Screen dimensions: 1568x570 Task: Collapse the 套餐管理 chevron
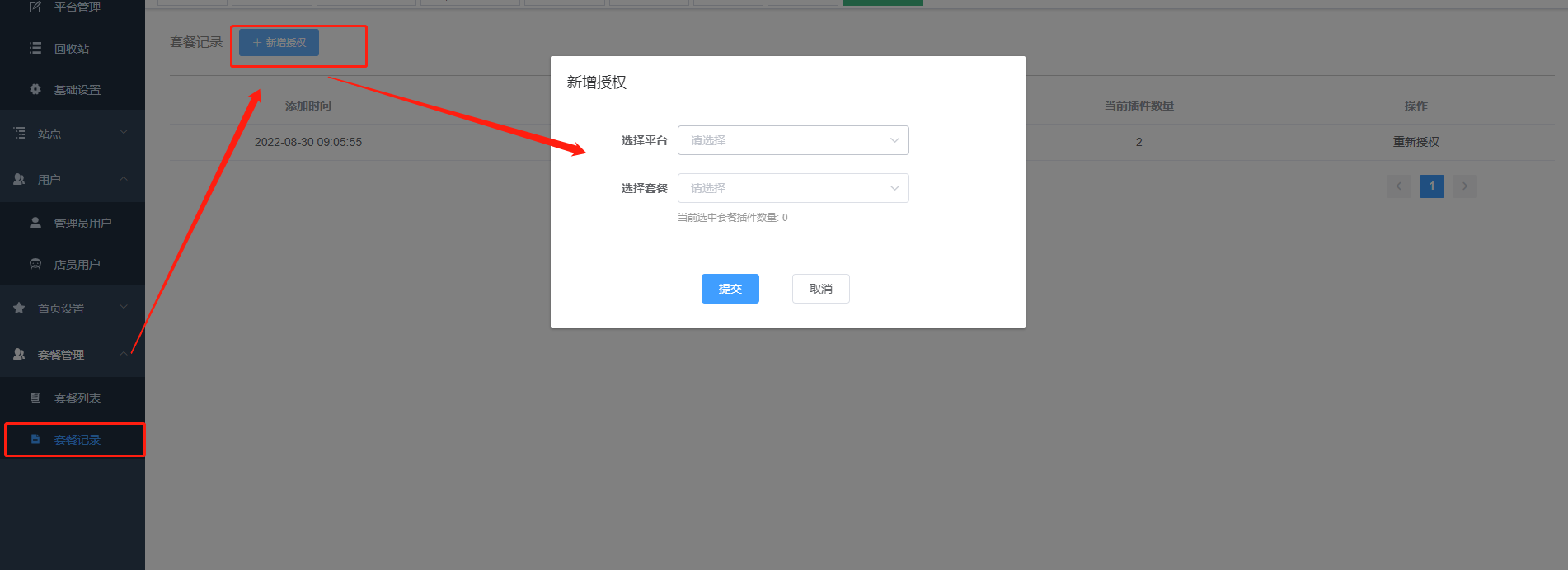(x=124, y=354)
